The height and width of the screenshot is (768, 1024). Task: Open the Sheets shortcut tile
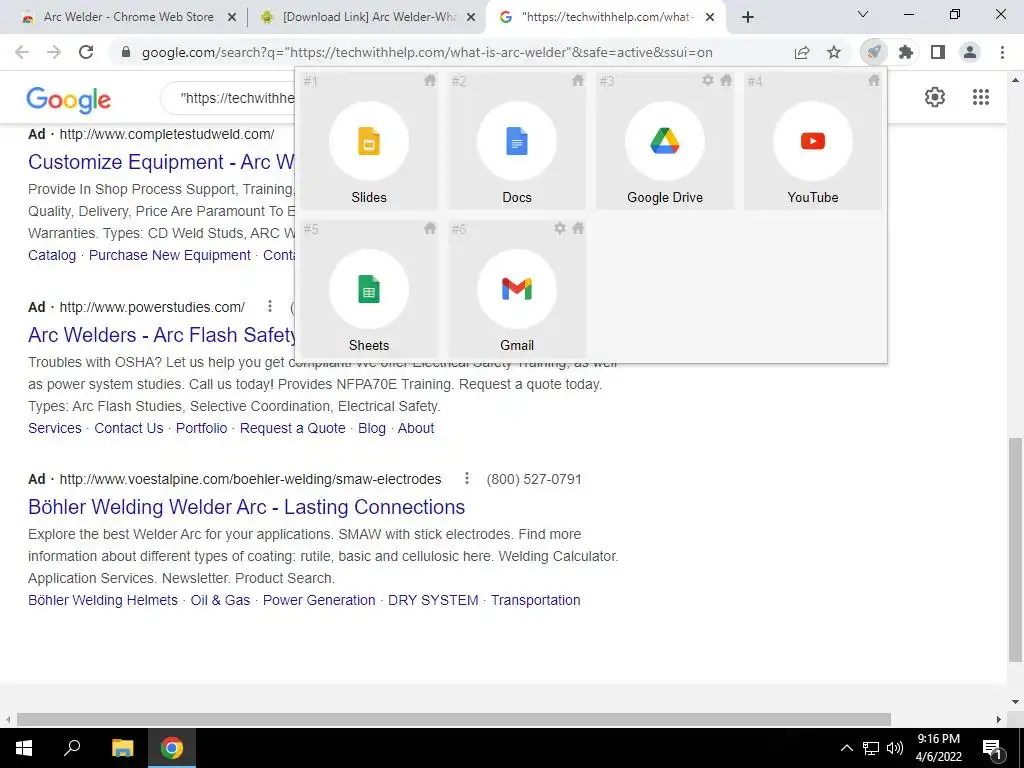(368, 289)
